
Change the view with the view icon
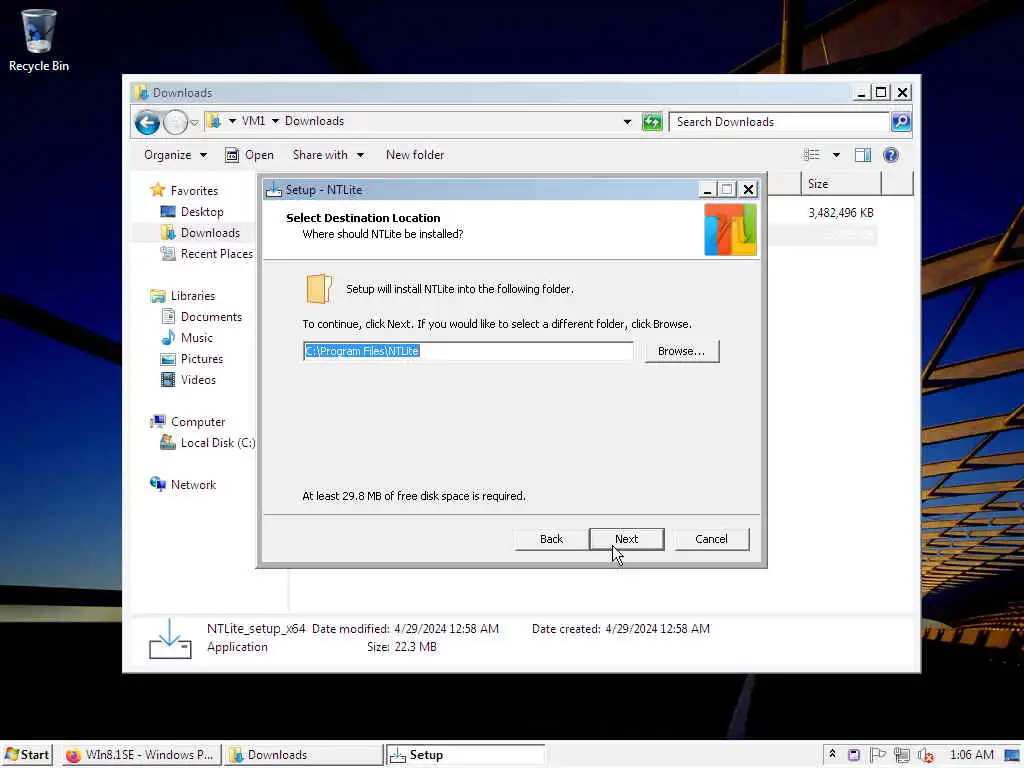(x=812, y=155)
